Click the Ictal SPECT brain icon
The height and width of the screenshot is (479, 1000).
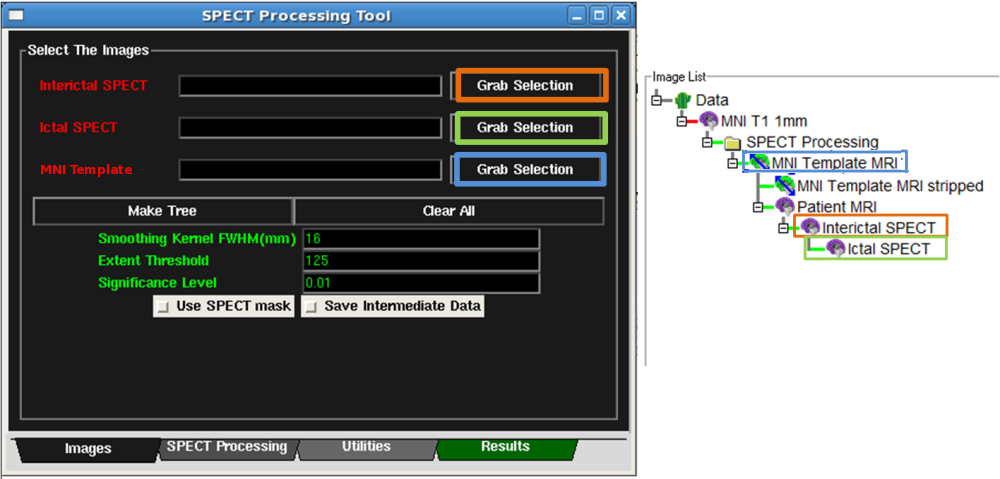(x=835, y=248)
